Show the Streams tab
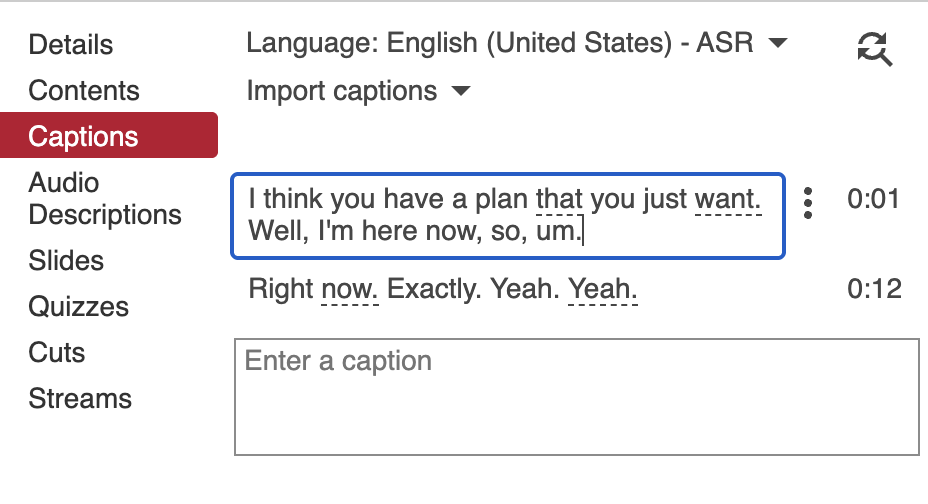The height and width of the screenshot is (504, 928). (80, 399)
